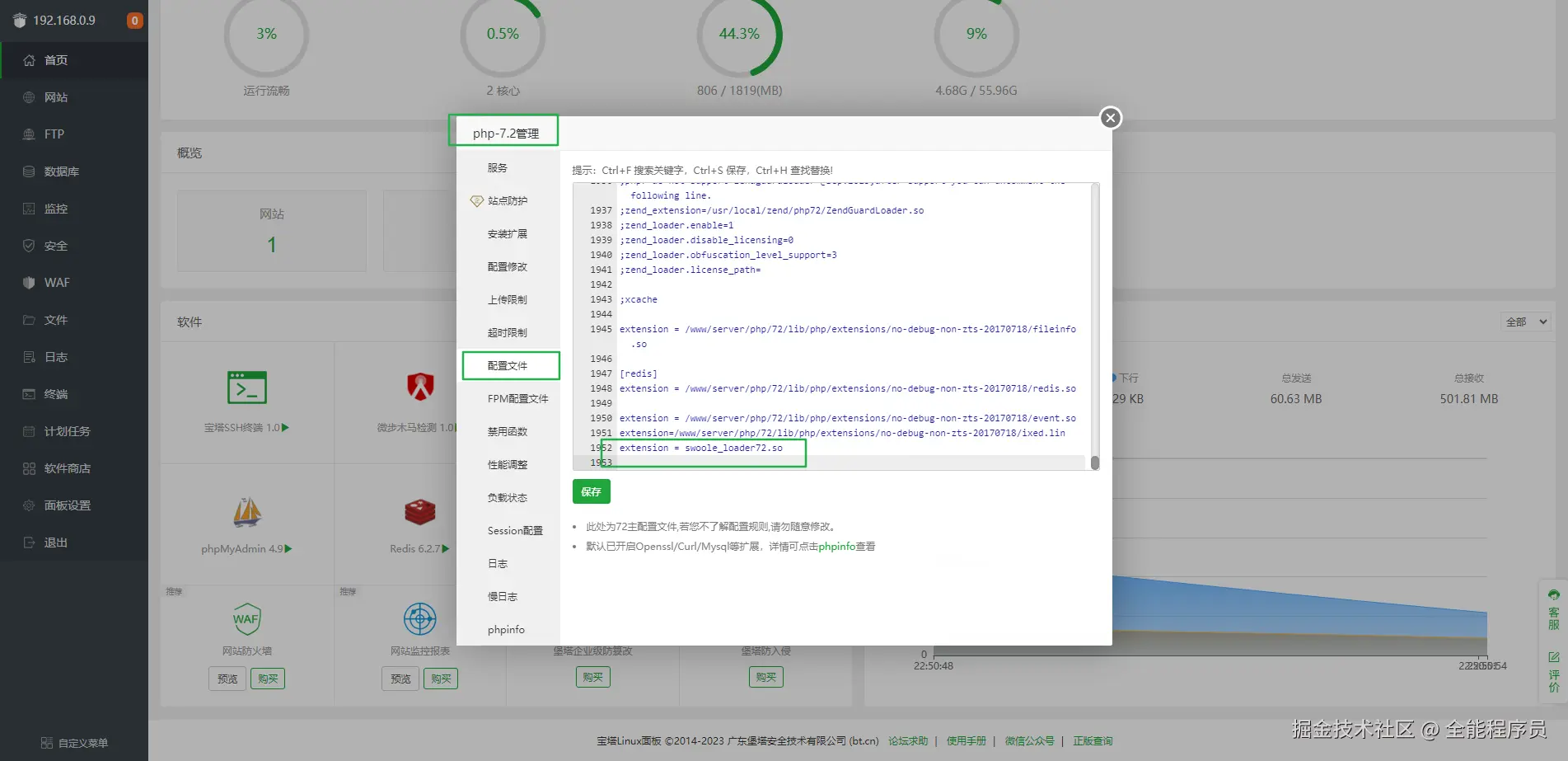Click the 自定义菜单 icon at sidebar bottom

47,743
